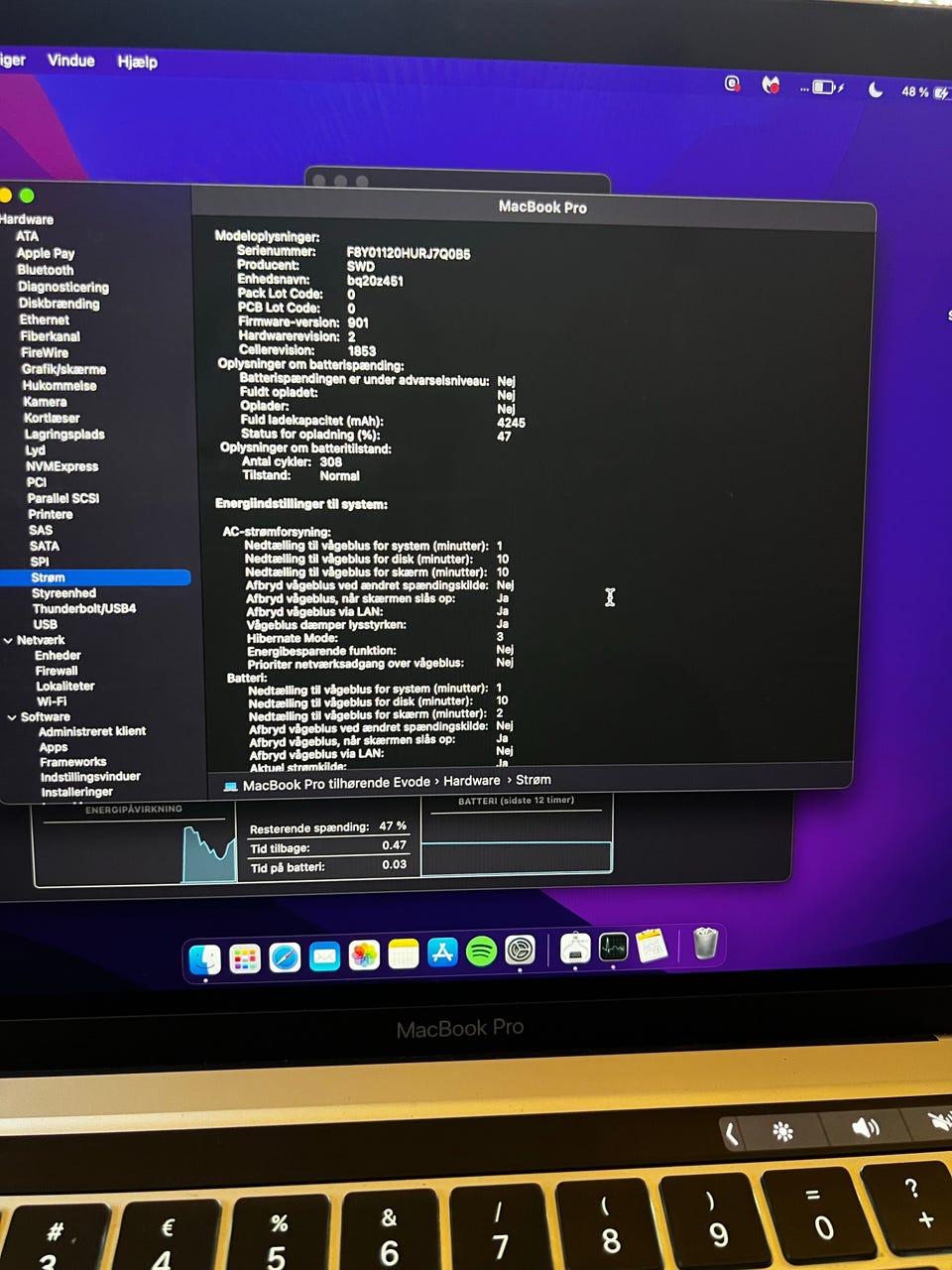The width and height of the screenshot is (952, 1270).
Task: Select Kortlæser in the sidebar
Action: point(52,418)
